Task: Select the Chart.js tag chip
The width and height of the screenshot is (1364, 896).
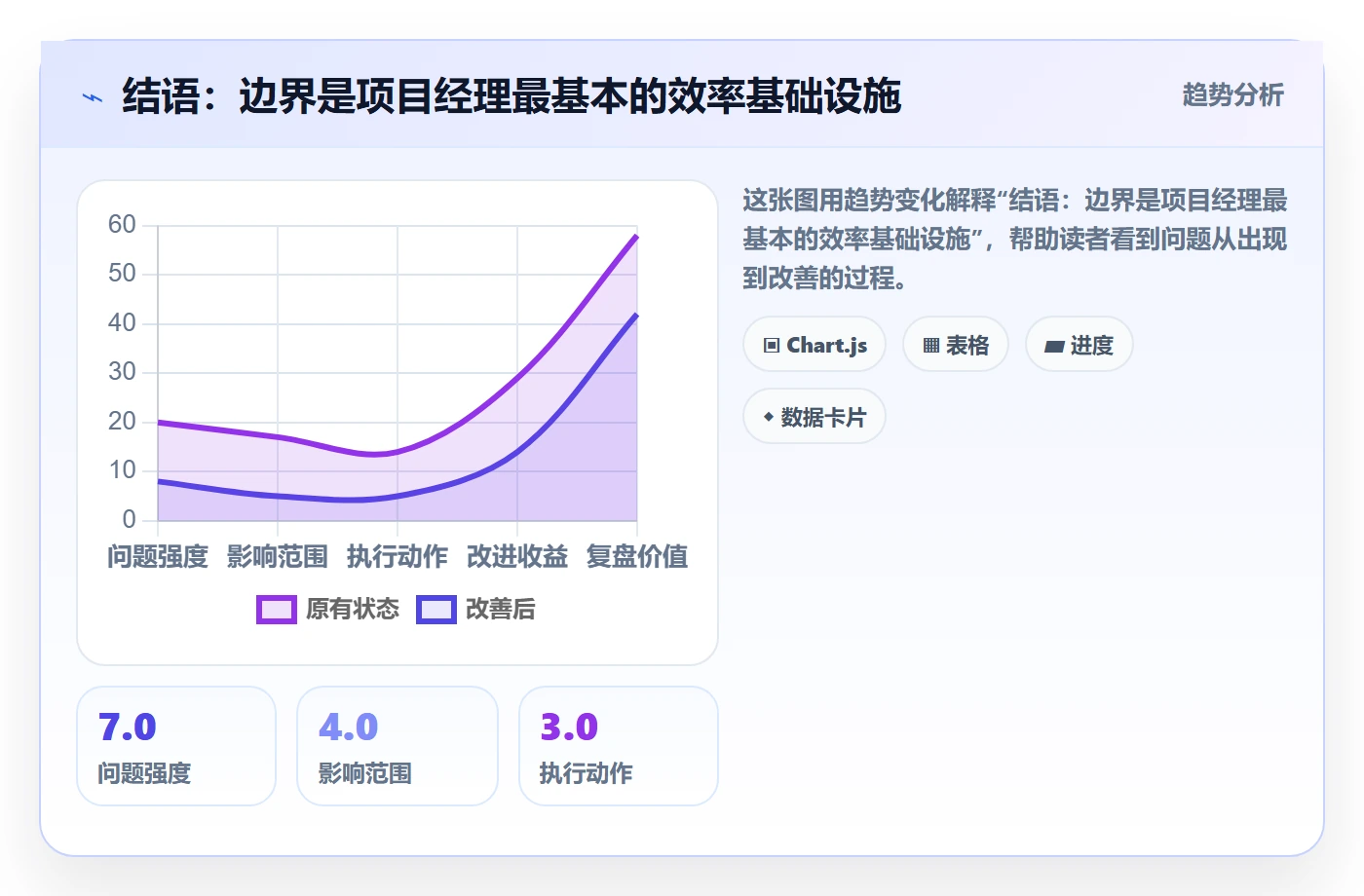Action: [815, 345]
